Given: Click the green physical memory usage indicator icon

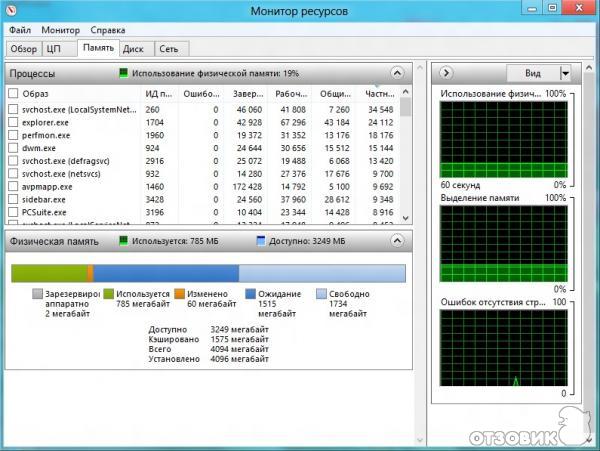Looking at the screenshot, I should (124, 73).
